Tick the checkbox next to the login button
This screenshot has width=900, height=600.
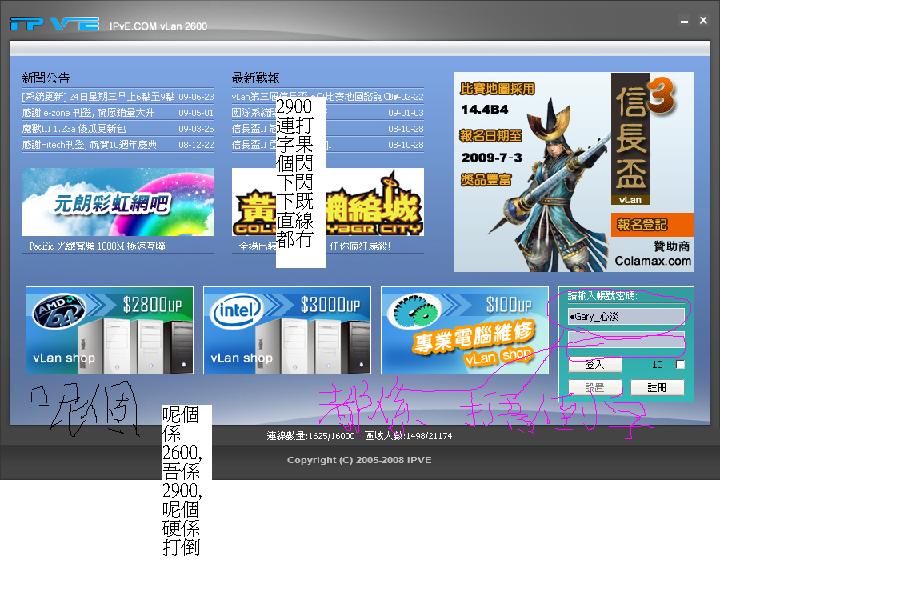coord(680,365)
